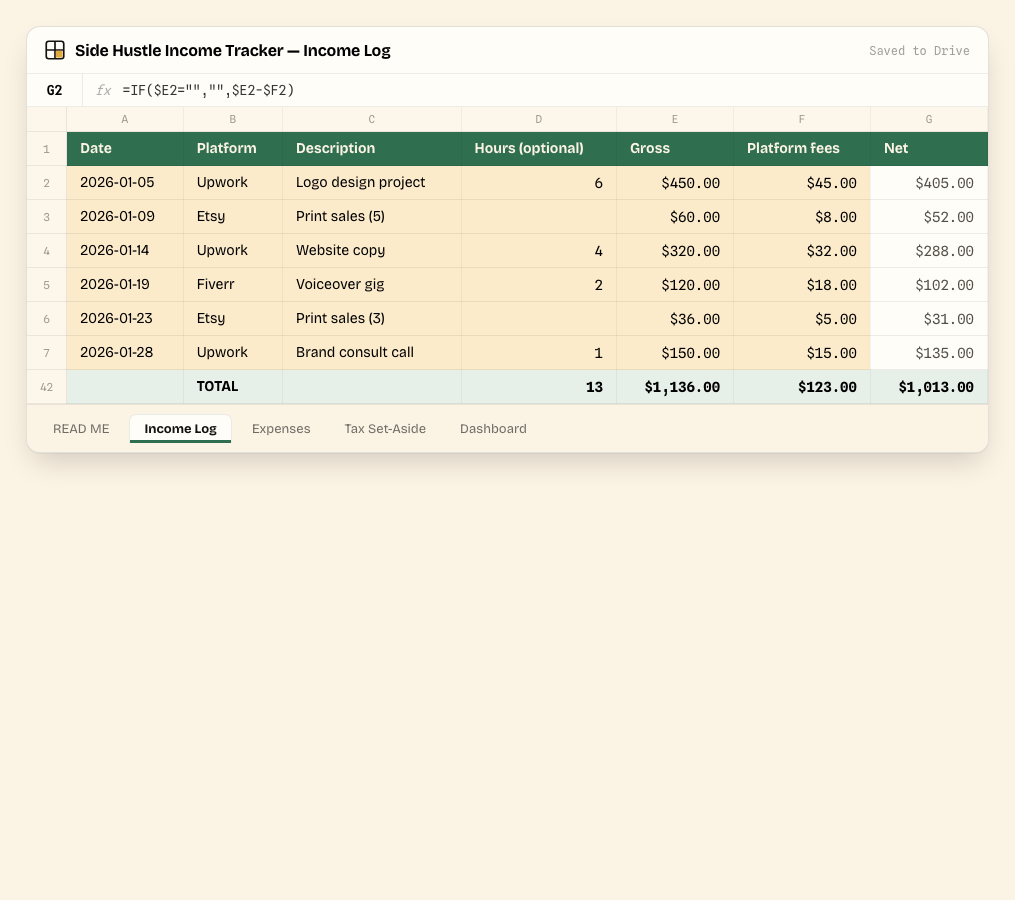Select column B header

point(233,119)
